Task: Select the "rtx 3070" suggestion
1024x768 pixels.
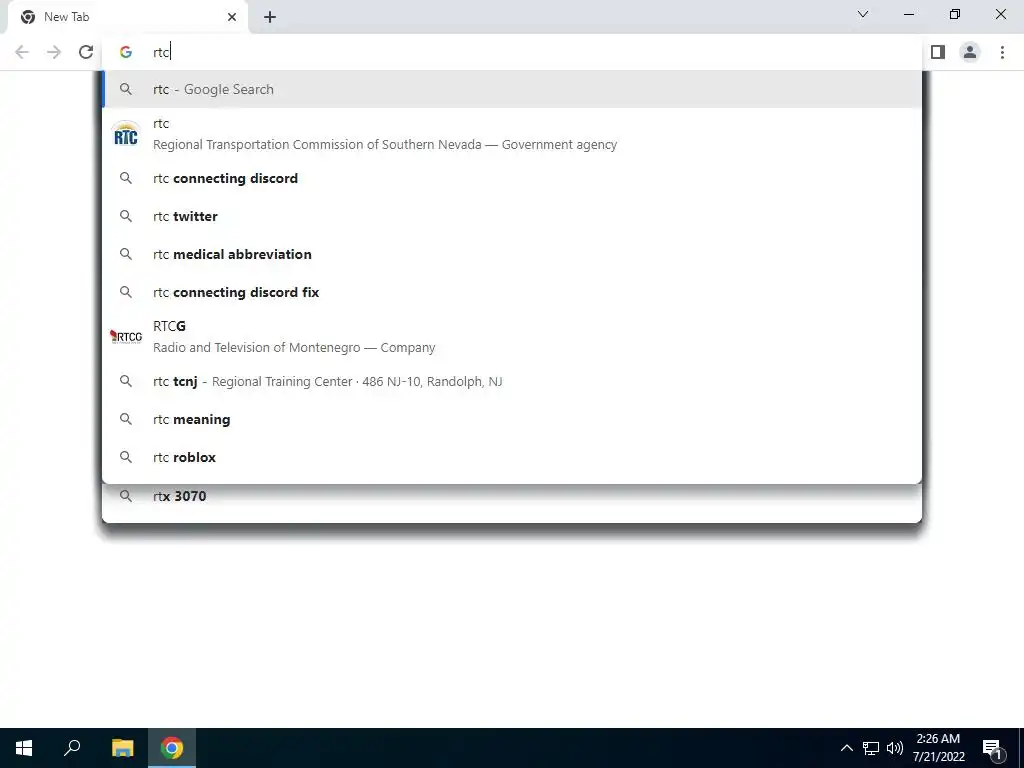Action: click(512, 496)
